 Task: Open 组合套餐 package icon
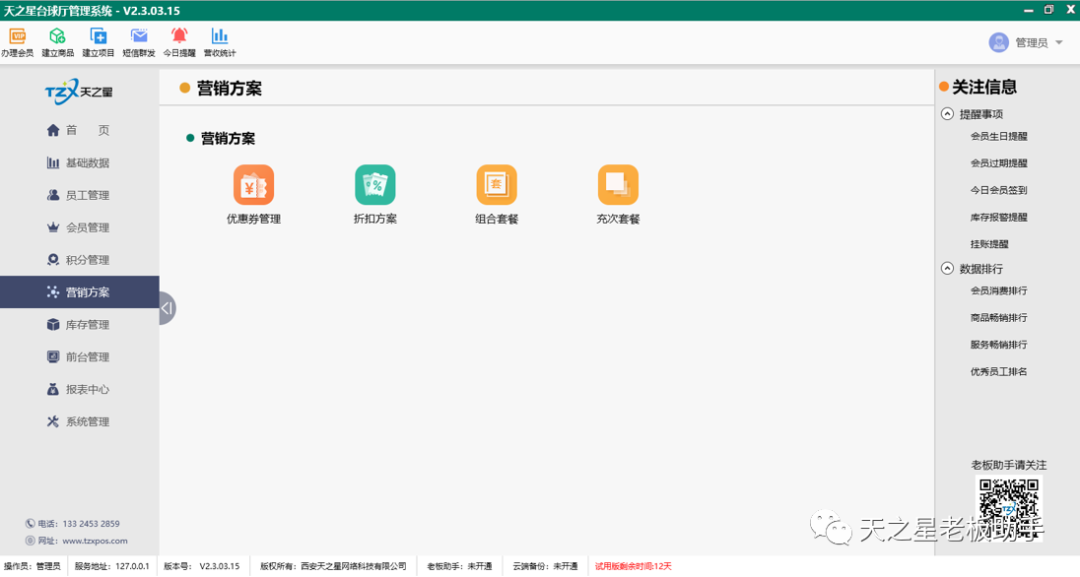pyautogui.click(x=497, y=185)
